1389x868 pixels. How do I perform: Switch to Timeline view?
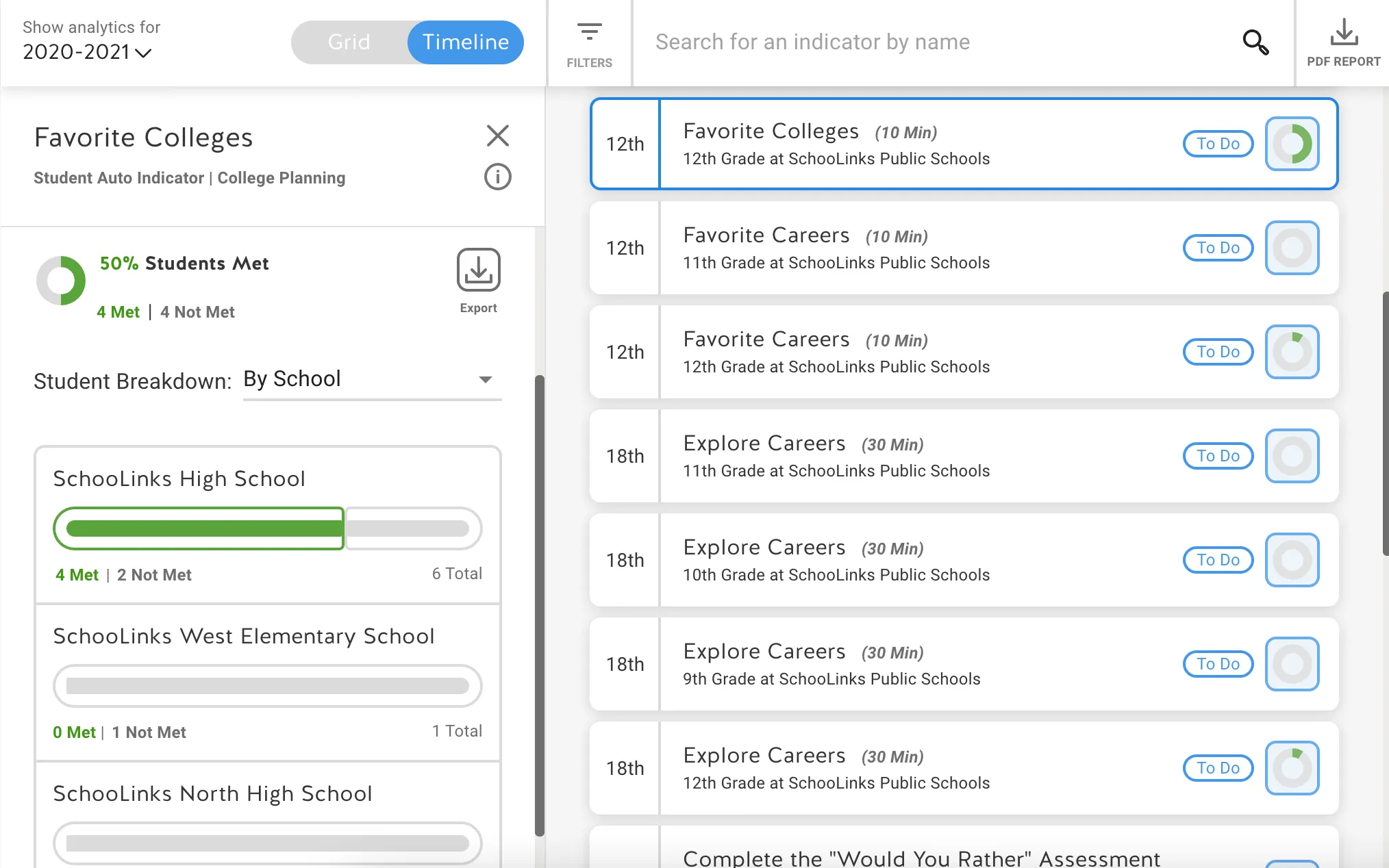(466, 42)
